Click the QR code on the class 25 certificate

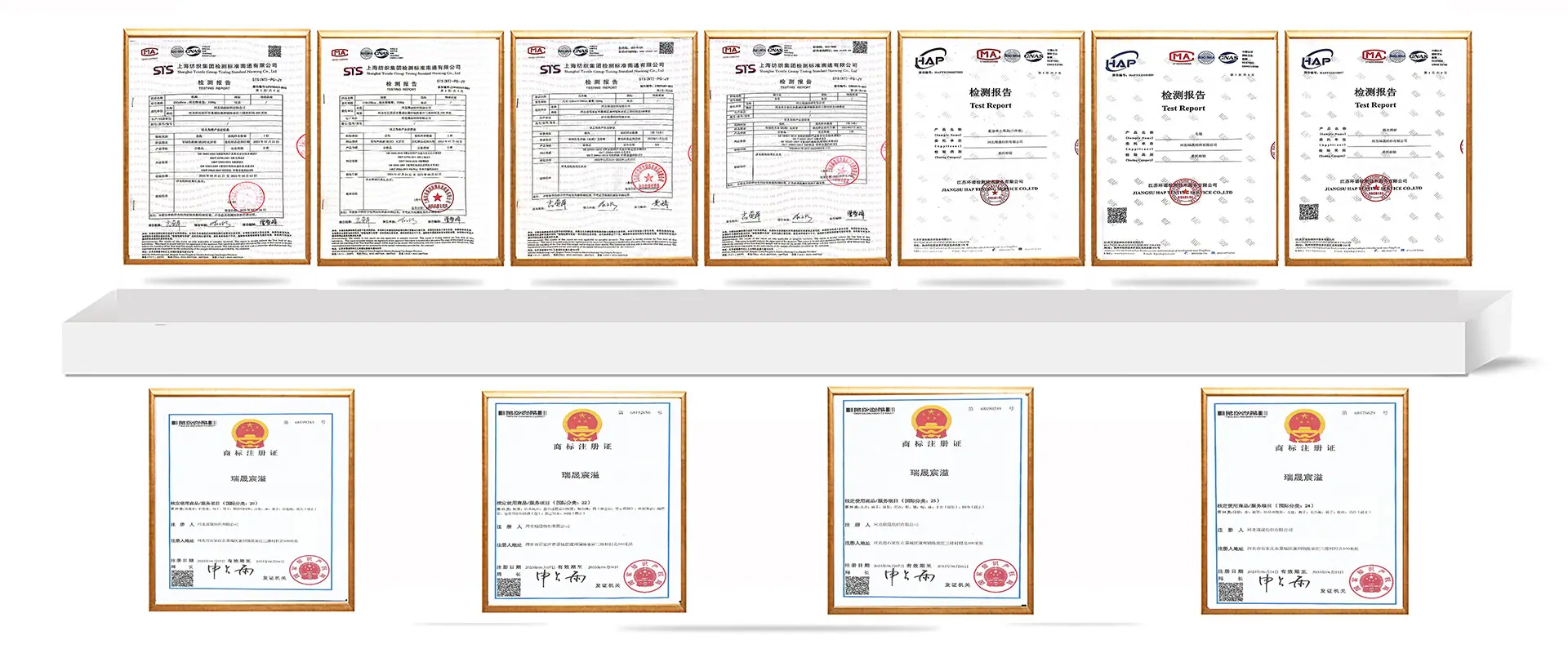[x=857, y=586]
